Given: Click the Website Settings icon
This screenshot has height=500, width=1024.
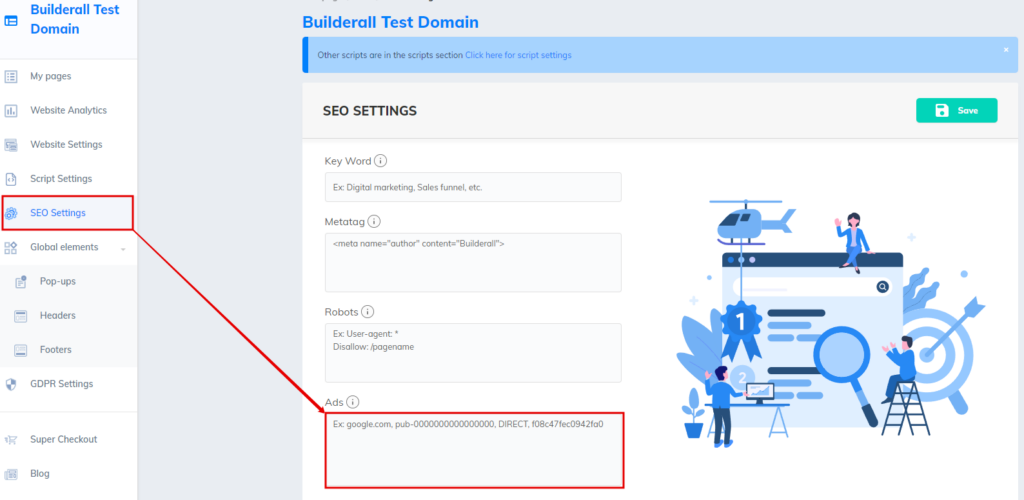Looking at the screenshot, I should (x=11, y=145).
